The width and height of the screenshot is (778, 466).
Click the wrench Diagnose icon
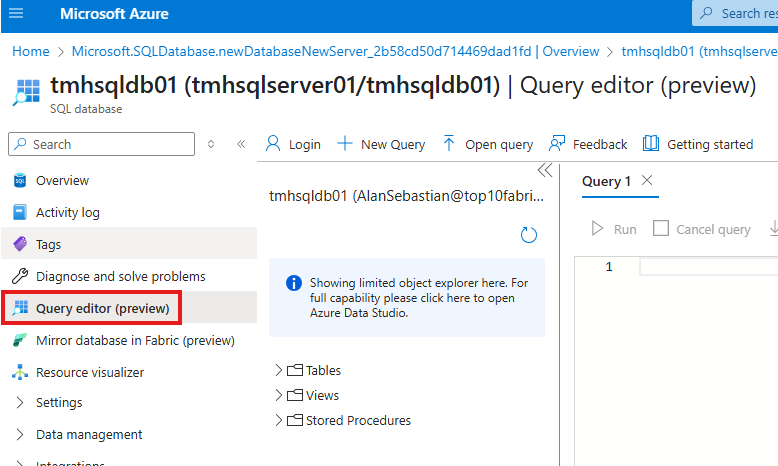click(x=20, y=276)
